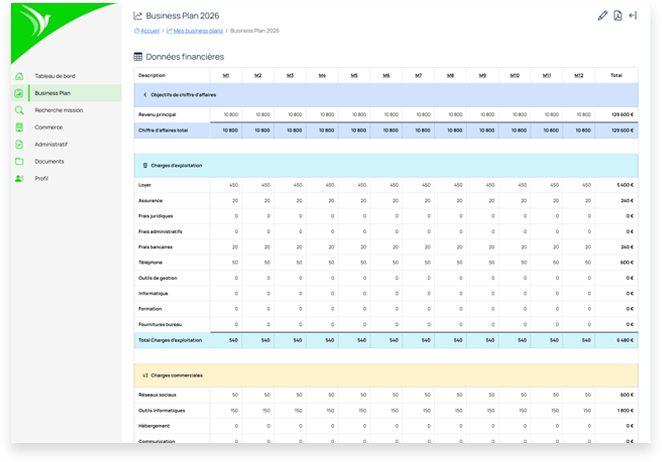The width and height of the screenshot is (662, 462).
Task: Click the Commerce sidebar icon
Action: pyautogui.click(x=19, y=127)
